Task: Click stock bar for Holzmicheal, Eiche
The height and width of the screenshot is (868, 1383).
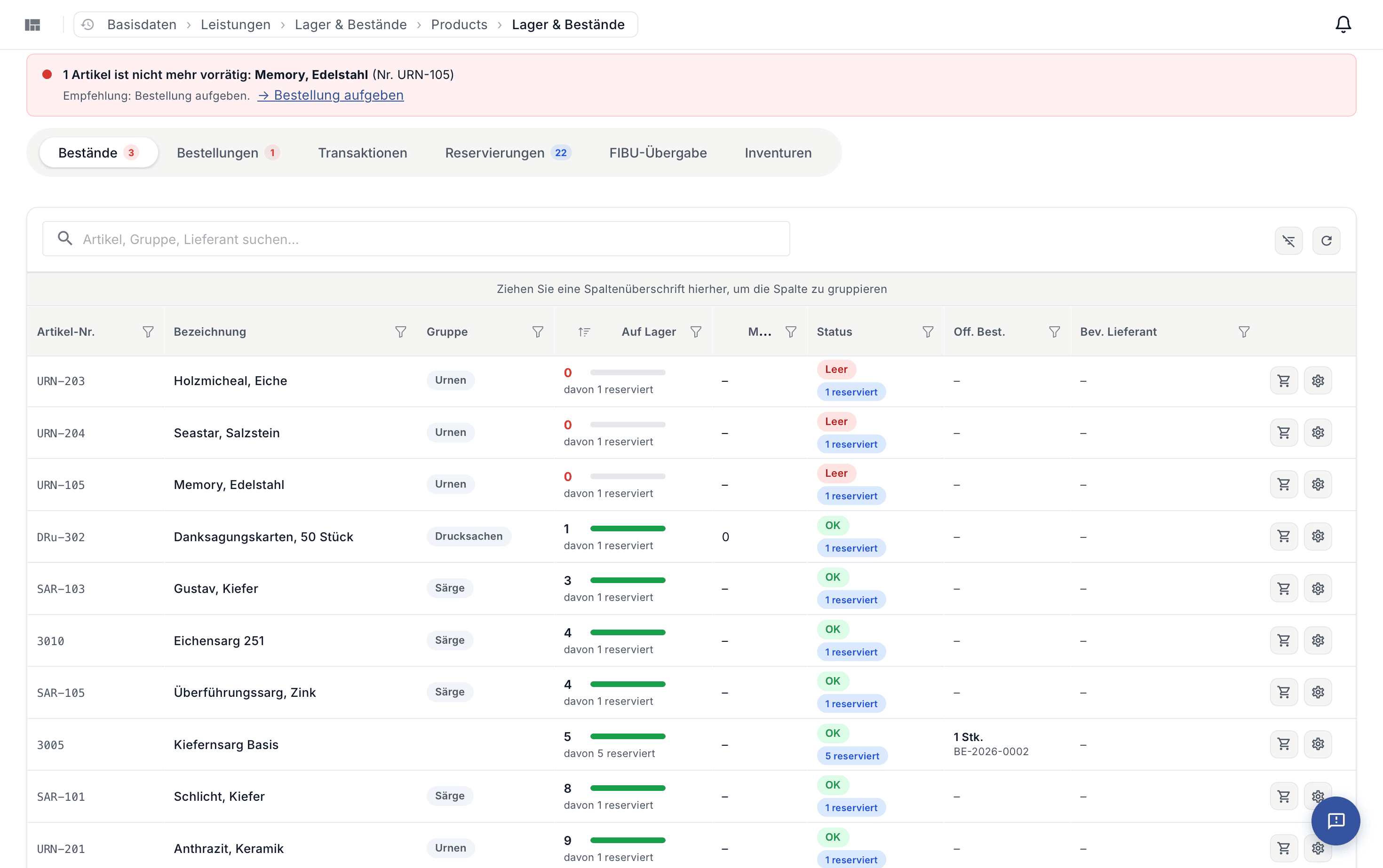Action: point(628,372)
